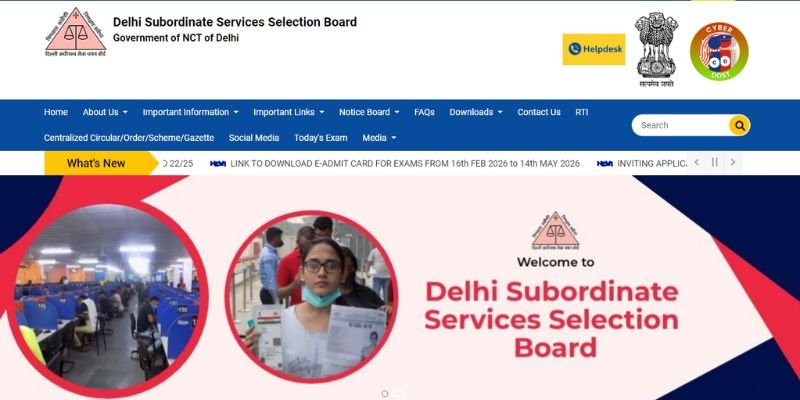
Task: Click the DSSSB triangular logo in header
Action: (x=76, y=32)
